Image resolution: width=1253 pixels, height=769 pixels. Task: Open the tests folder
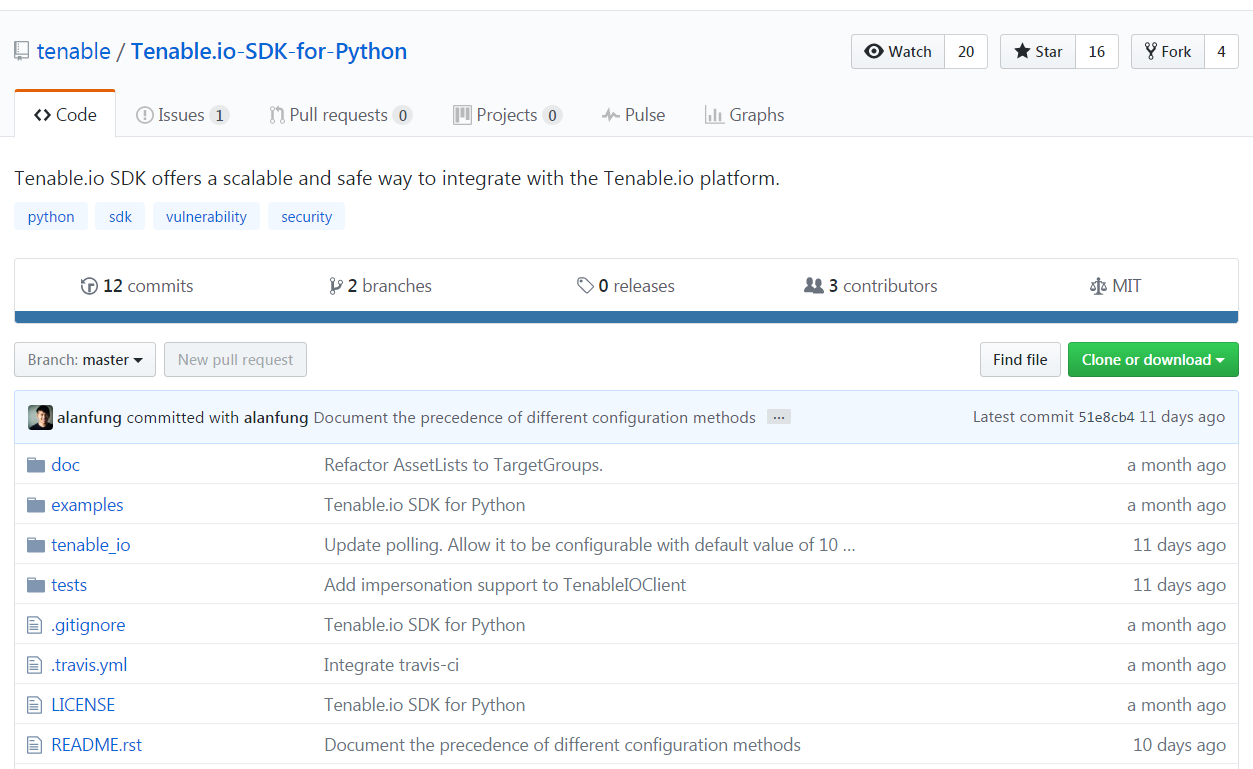tap(69, 585)
